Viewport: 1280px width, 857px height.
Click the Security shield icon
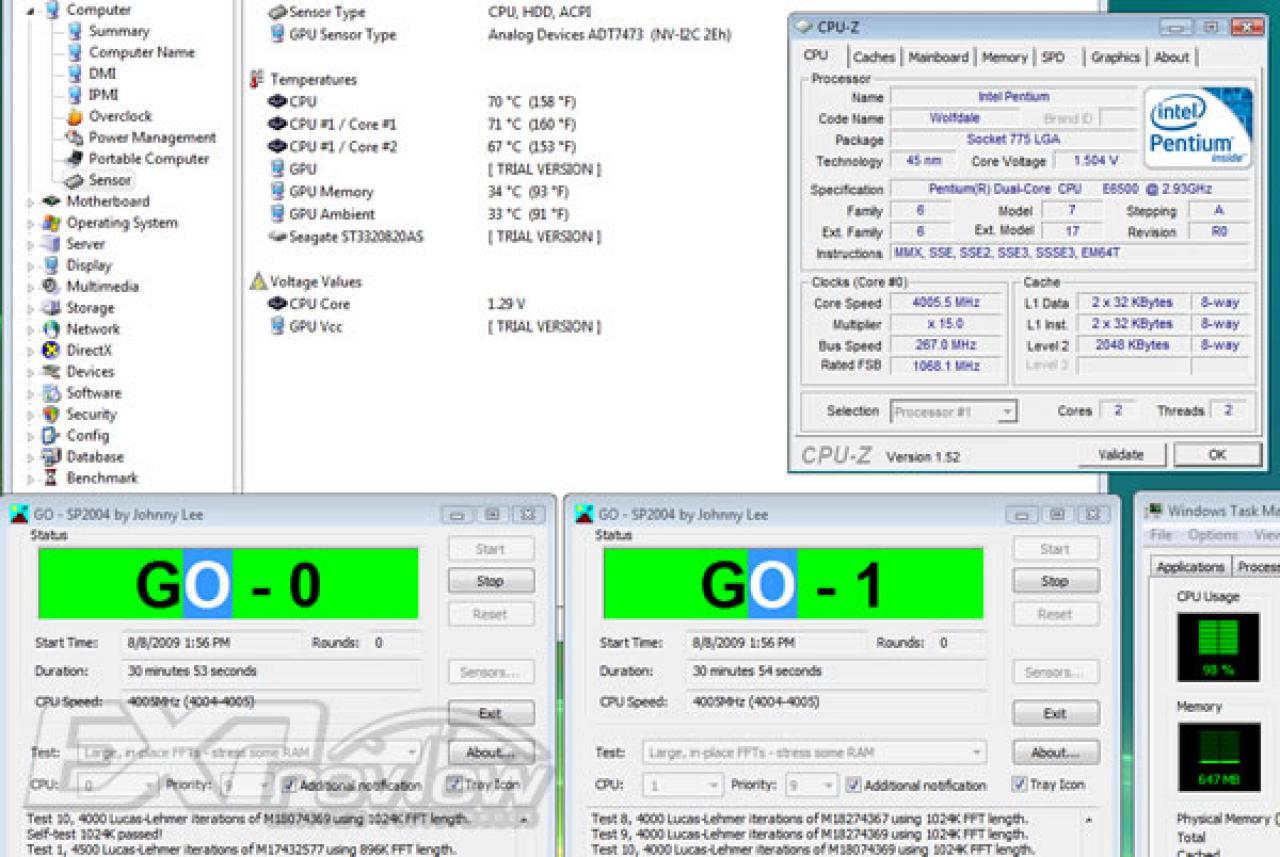click(51, 414)
